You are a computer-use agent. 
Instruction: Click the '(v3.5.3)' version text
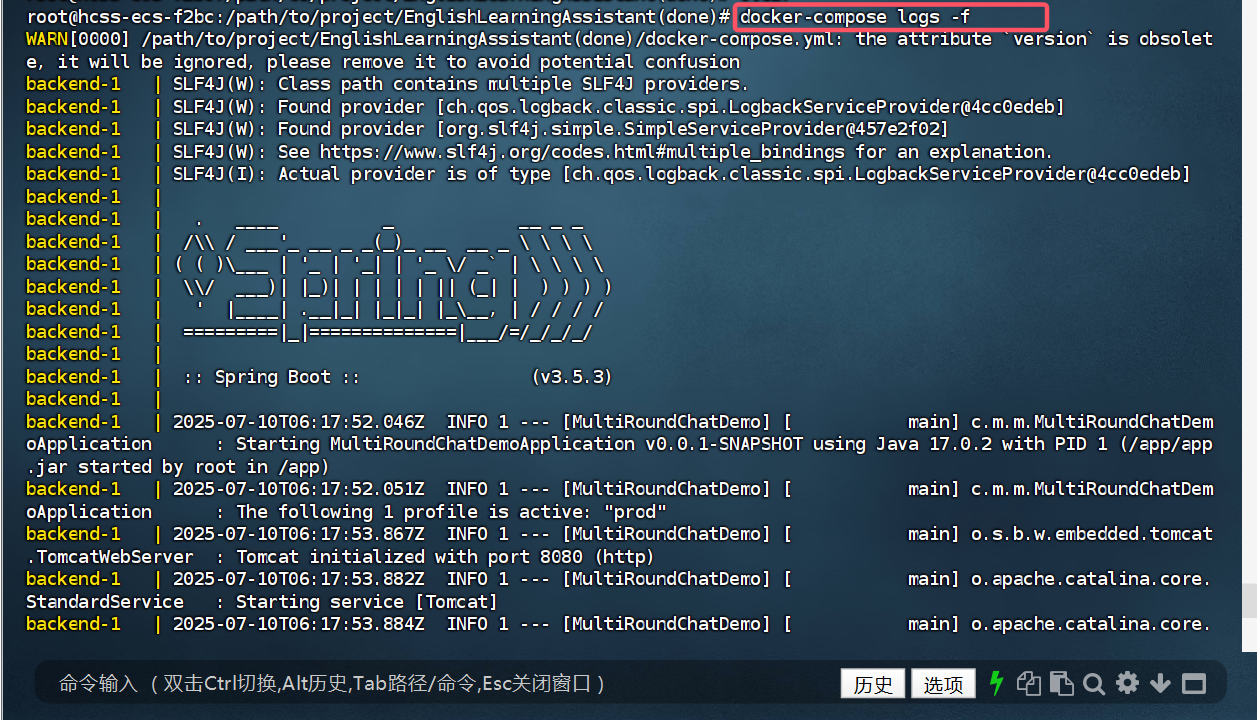571,377
